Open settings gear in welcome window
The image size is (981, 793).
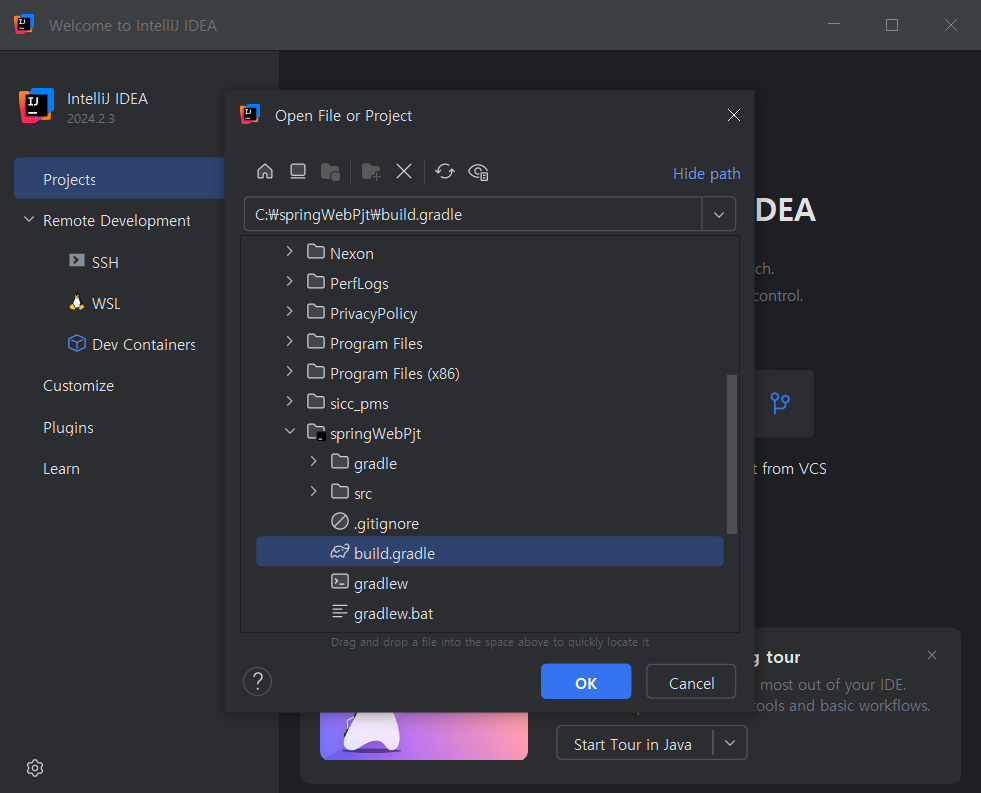click(x=35, y=767)
